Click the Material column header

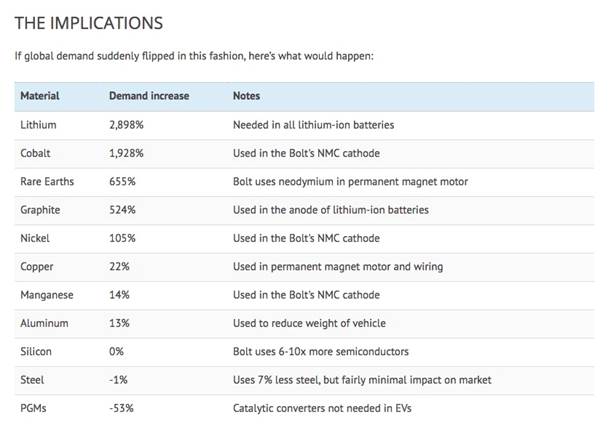(x=40, y=96)
